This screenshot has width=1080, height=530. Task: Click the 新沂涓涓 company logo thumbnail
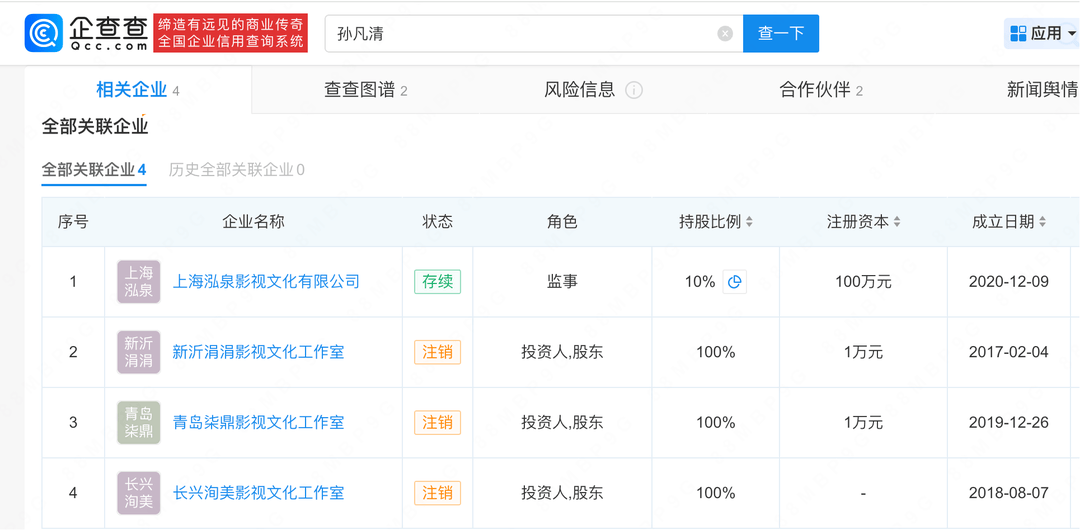click(x=139, y=352)
